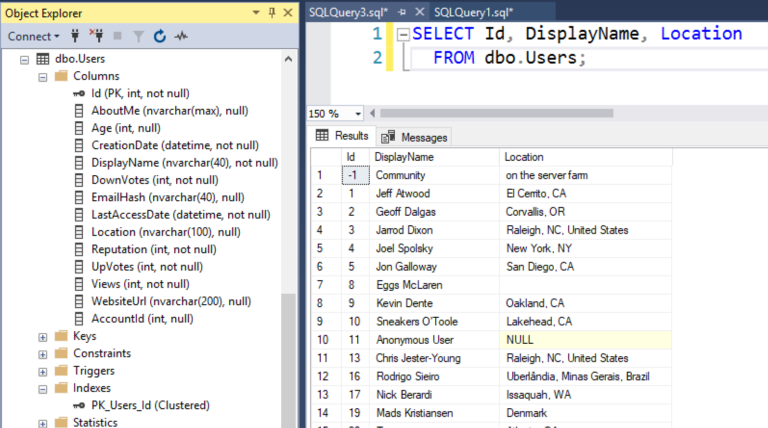Click the Filter funnel icon
768x428 pixels.
tap(140, 36)
